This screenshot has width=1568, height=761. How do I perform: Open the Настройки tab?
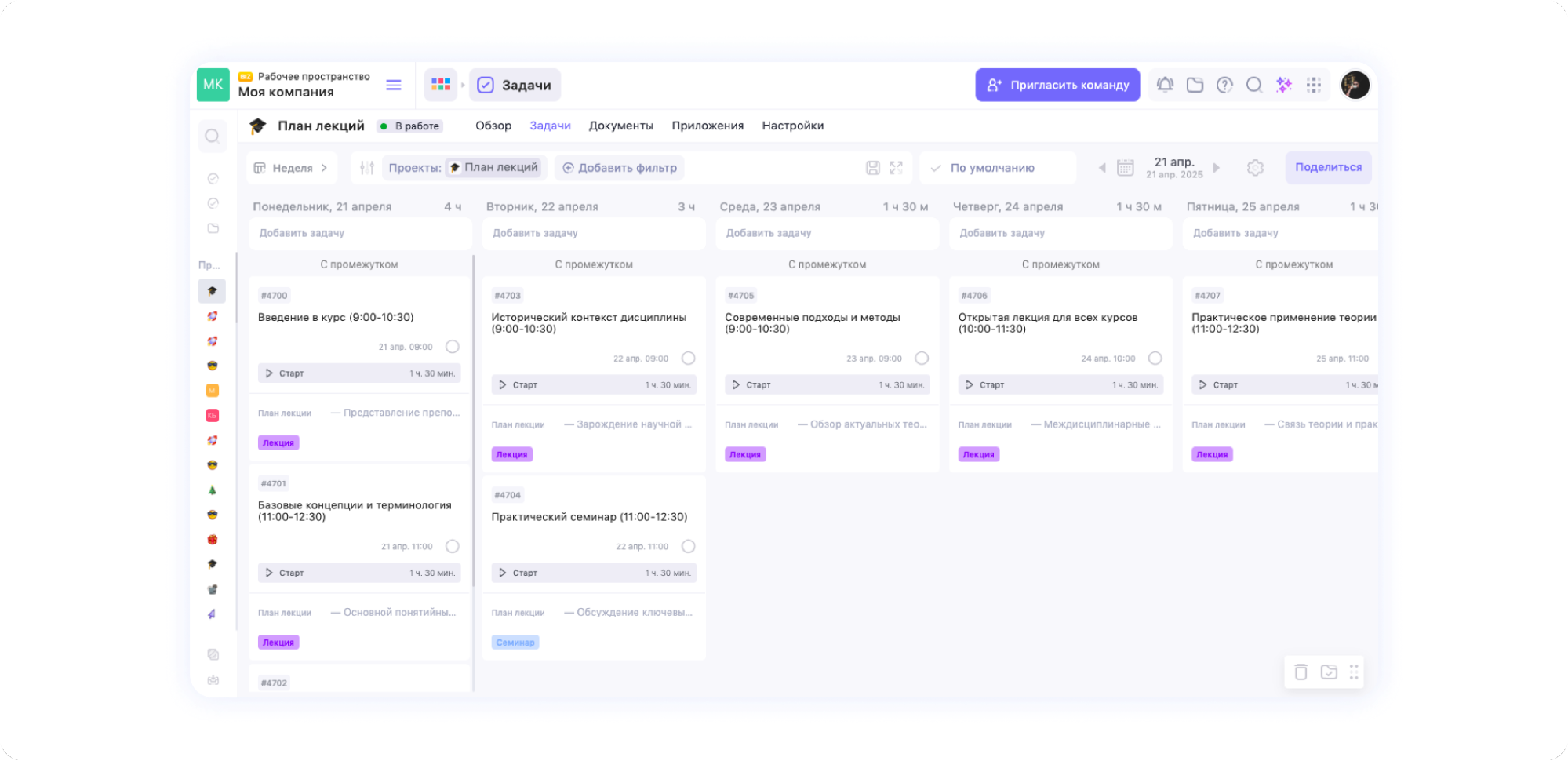click(x=792, y=126)
